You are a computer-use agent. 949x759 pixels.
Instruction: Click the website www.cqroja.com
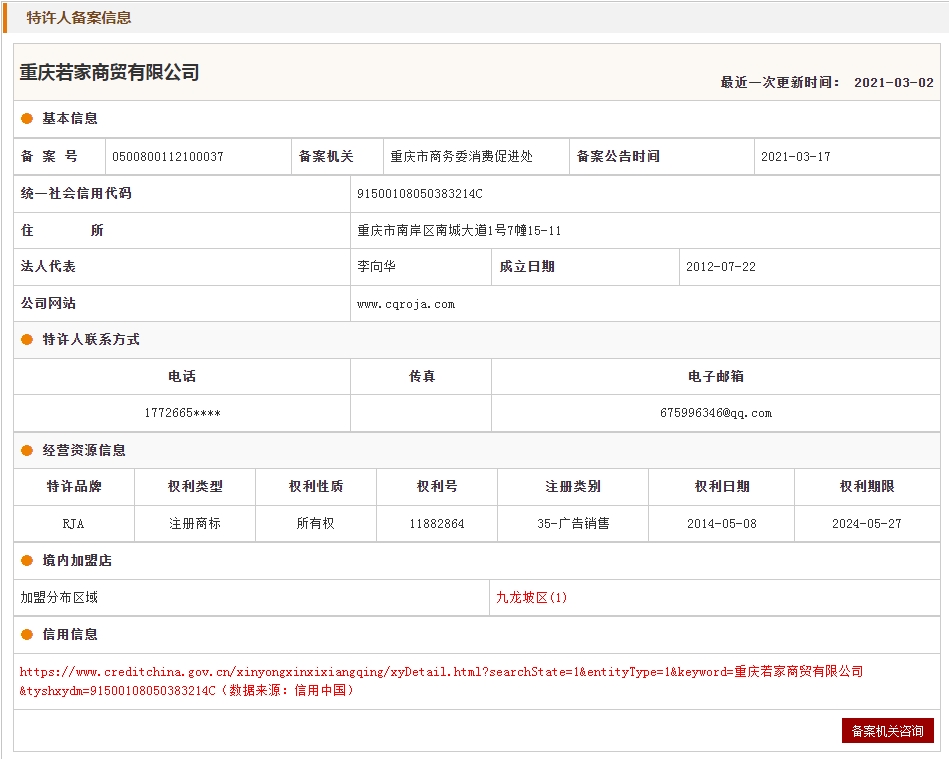click(405, 304)
